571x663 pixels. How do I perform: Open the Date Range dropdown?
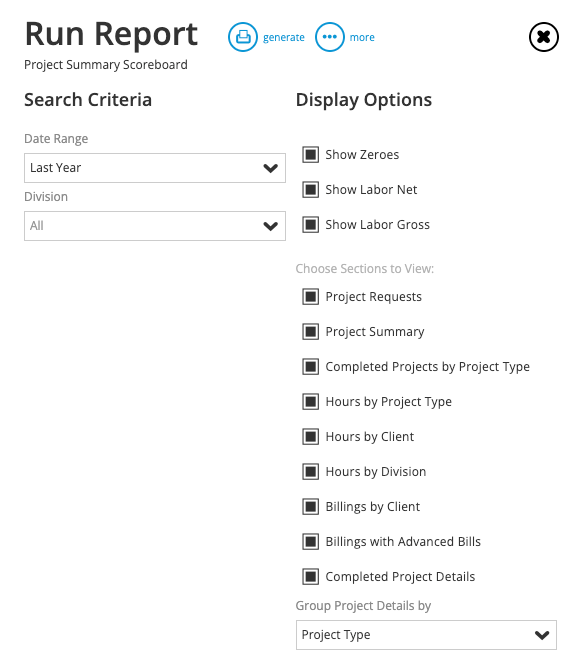[155, 168]
